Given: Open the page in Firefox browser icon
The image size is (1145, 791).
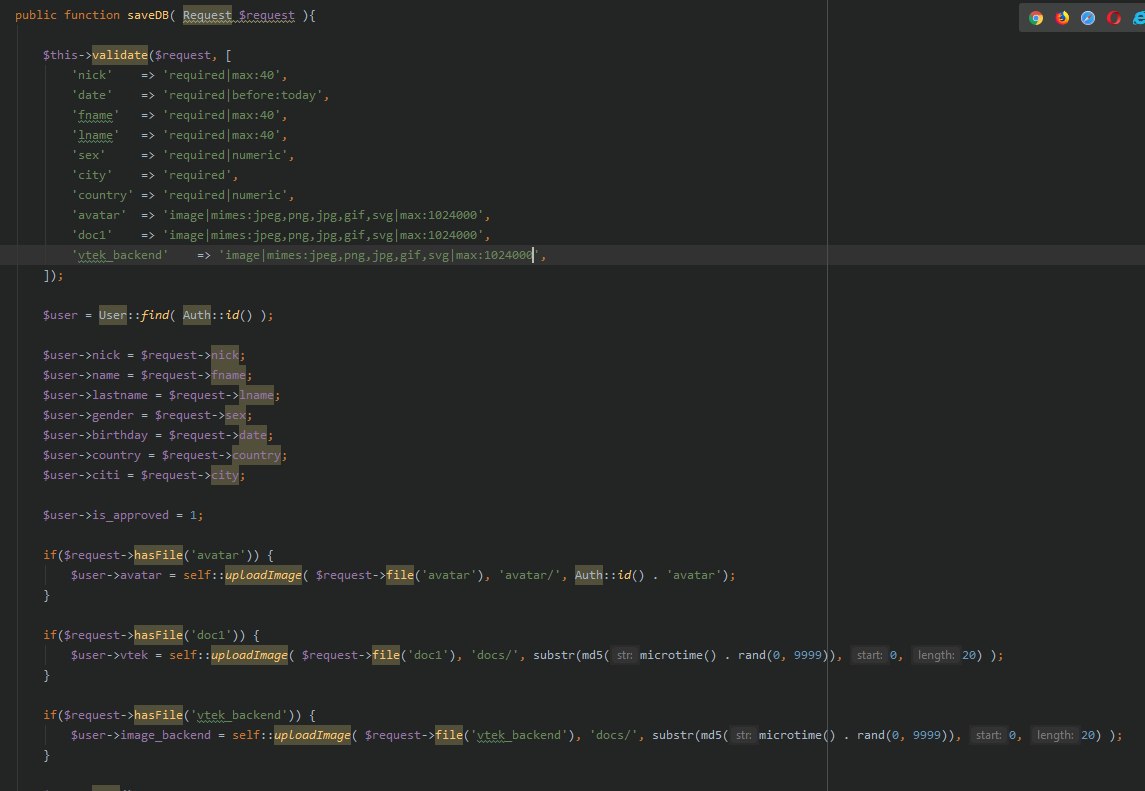Looking at the screenshot, I should [1062, 18].
